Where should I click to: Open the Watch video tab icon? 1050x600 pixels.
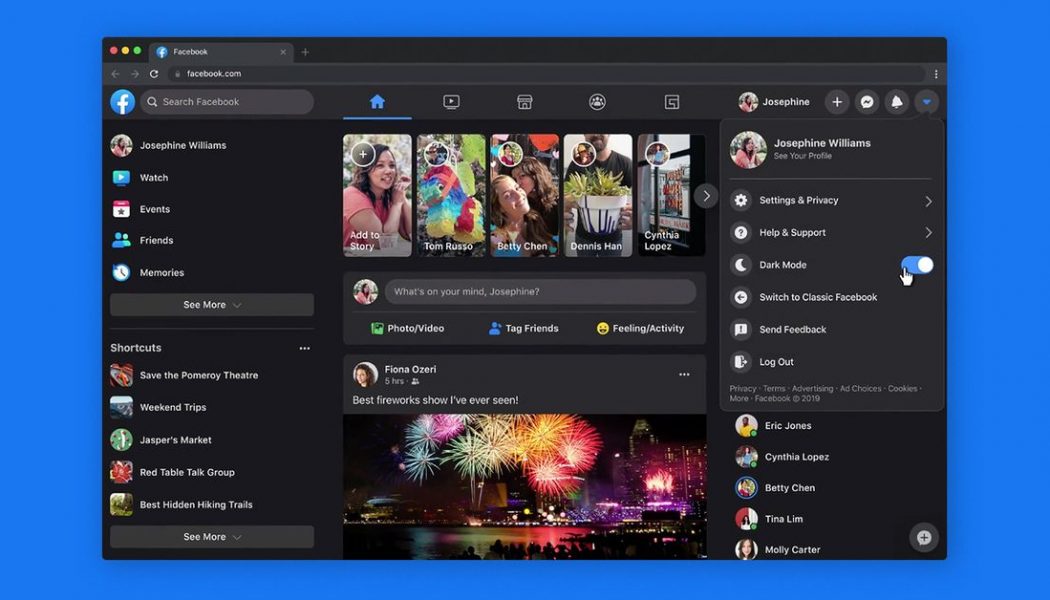(451, 101)
